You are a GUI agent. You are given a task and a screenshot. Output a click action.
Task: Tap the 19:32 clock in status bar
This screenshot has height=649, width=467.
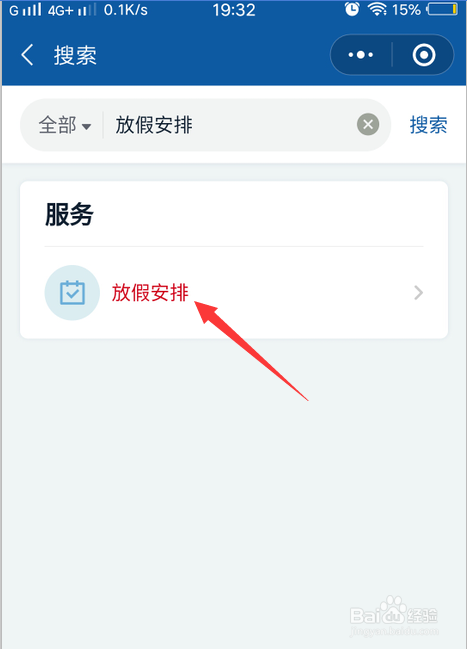234,10
